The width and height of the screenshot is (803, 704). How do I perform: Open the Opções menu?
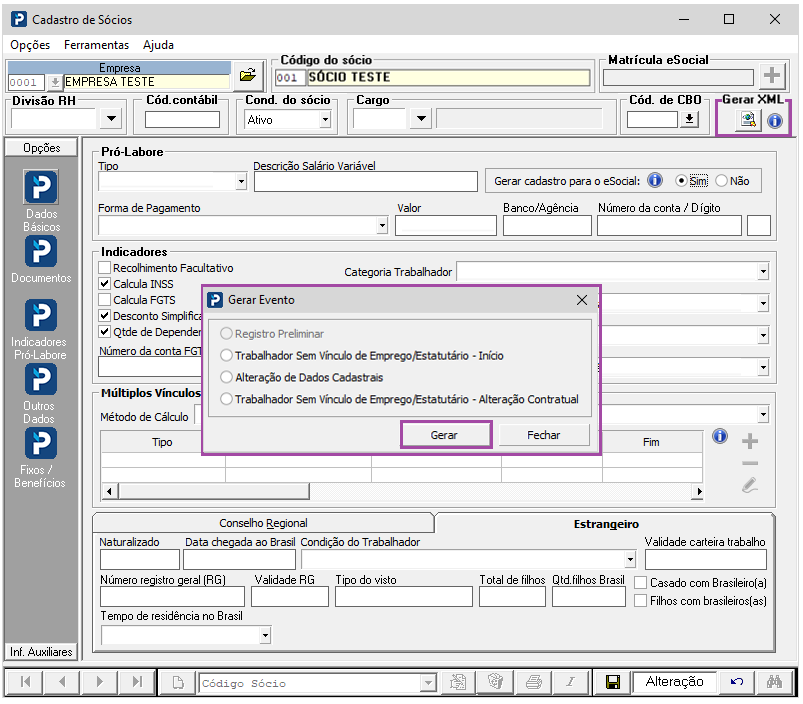pos(30,45)
